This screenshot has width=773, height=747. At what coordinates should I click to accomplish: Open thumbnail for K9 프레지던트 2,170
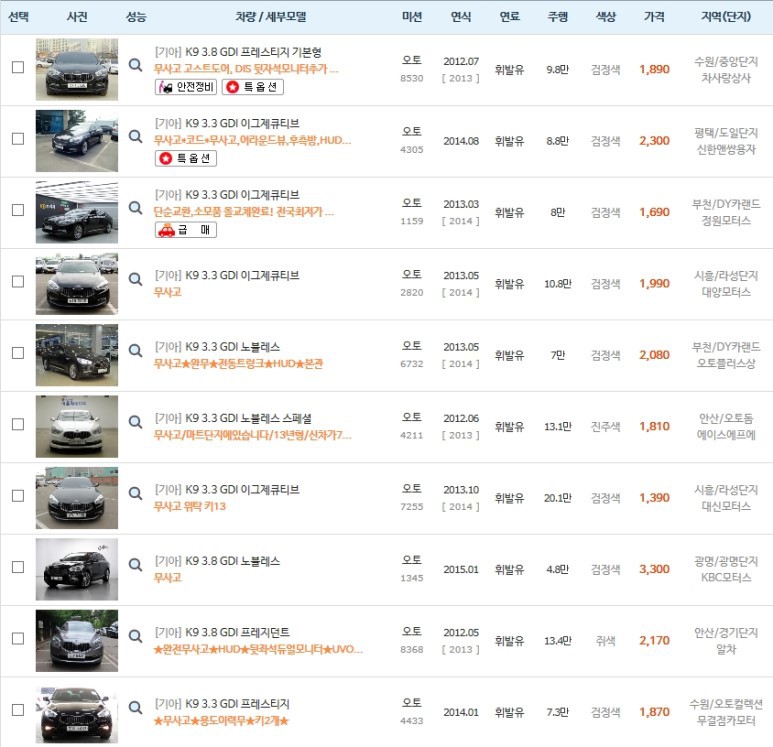coord(77,641)
